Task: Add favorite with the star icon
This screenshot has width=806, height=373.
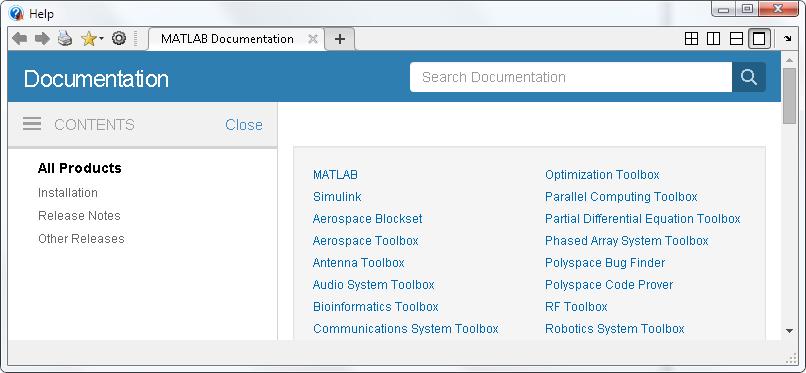Action: [x=88, y=39]
